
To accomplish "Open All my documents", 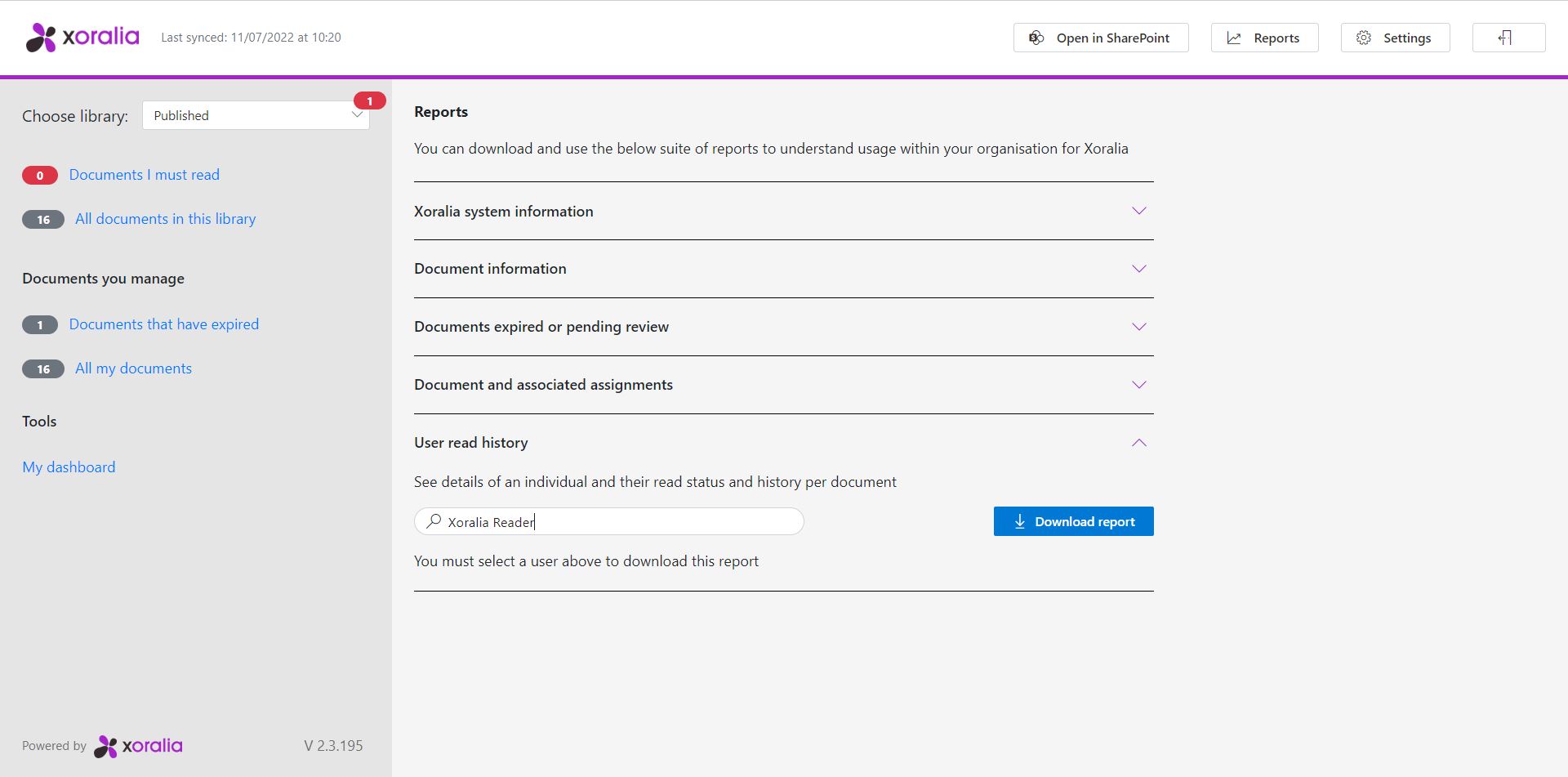I will pyautogui.click(x=133, y=368).
